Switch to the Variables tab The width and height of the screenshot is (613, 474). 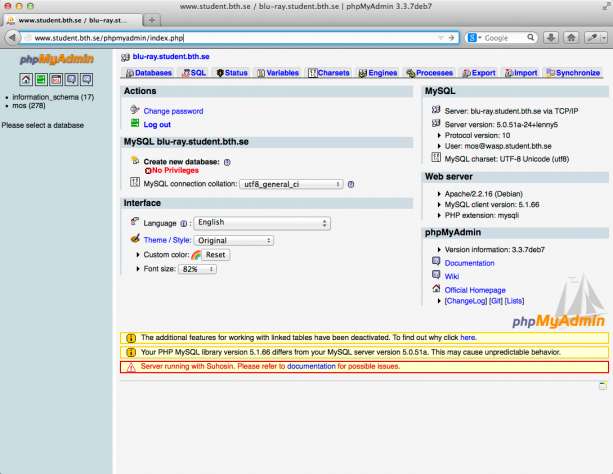(278, 73)
